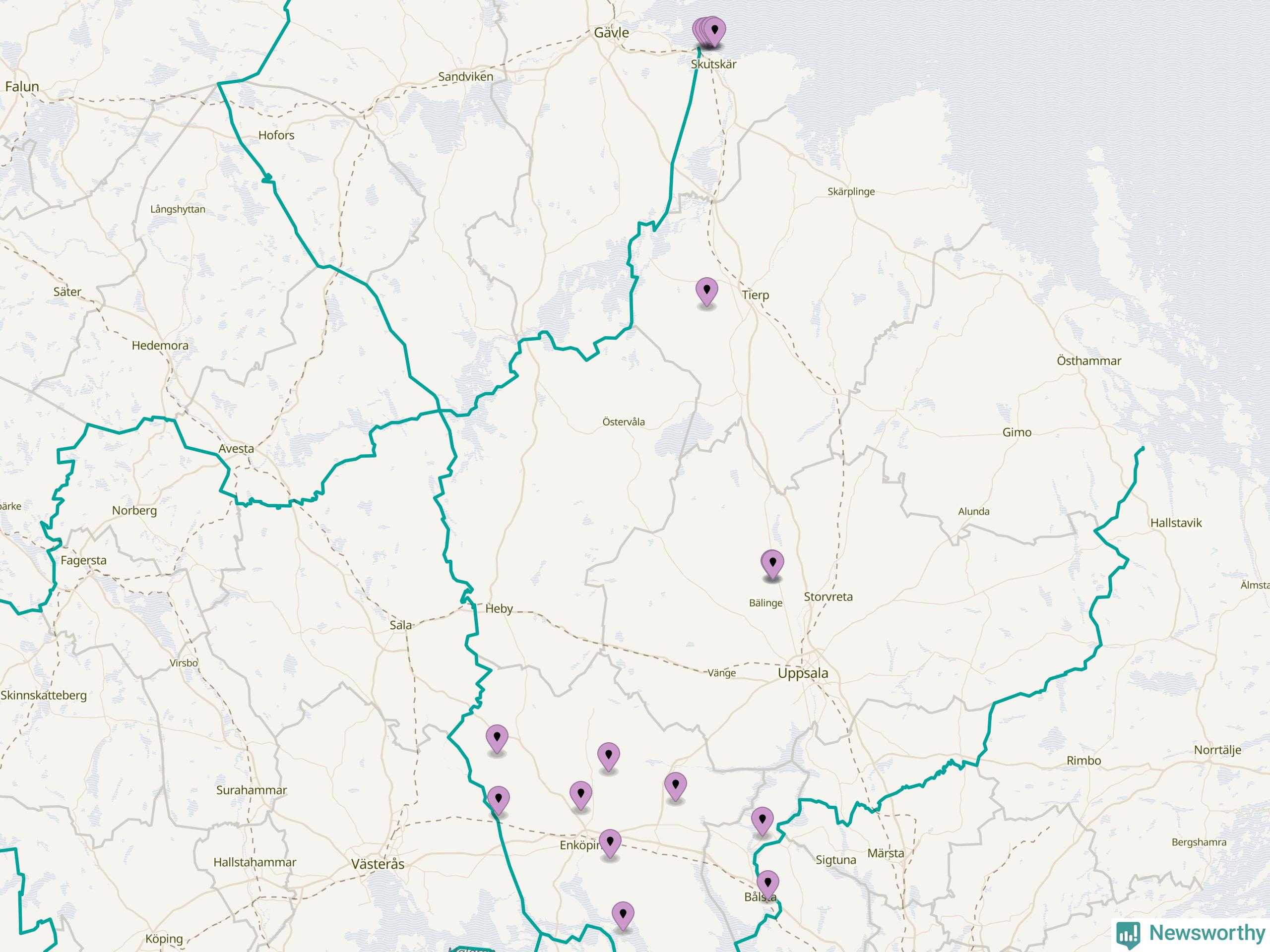The width and height of the screenshot is (1270, 952).
Task: Click the purple pin on Bålsta
Action: pos(767,886)
